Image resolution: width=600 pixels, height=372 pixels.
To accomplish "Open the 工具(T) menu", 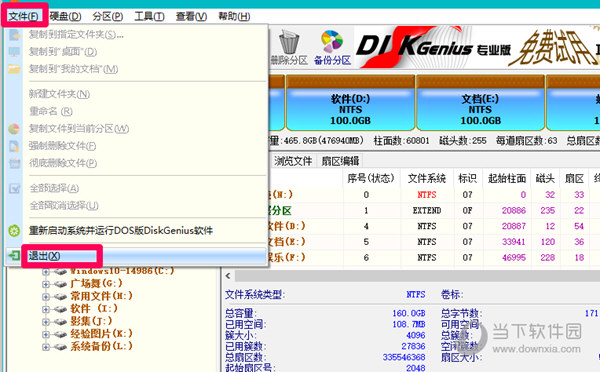I will coord(149,16).
